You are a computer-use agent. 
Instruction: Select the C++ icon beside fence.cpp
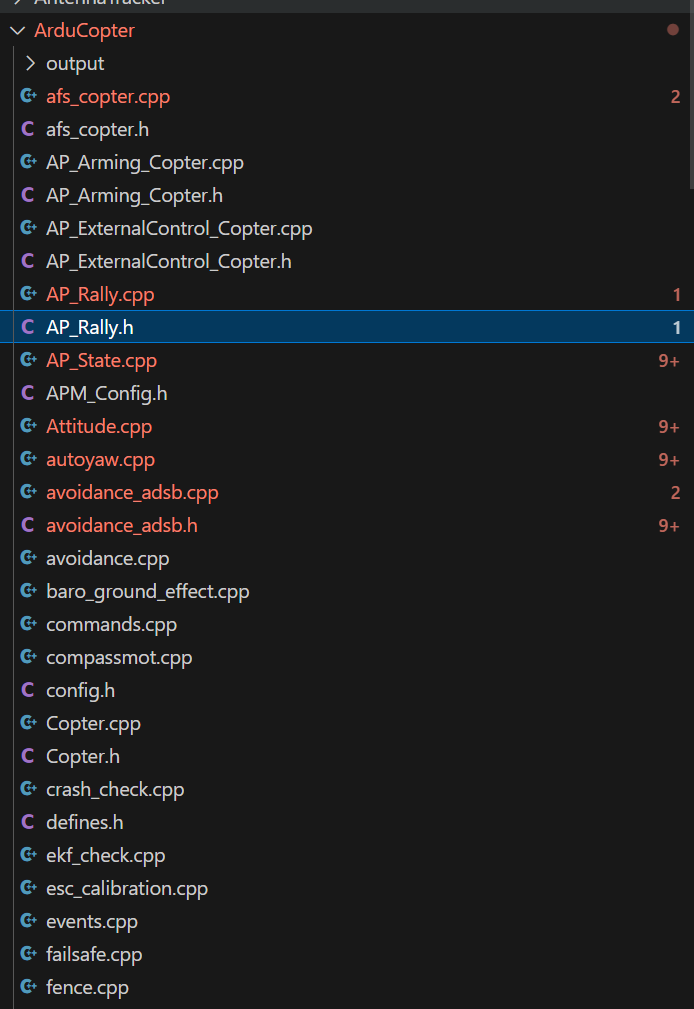click(29, 987)
